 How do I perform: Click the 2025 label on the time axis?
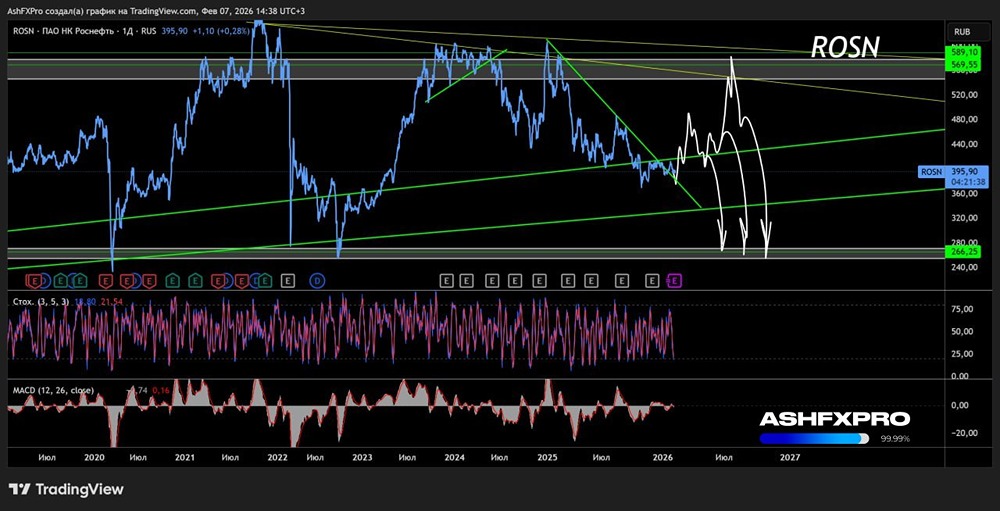click(x=547, y=457)
